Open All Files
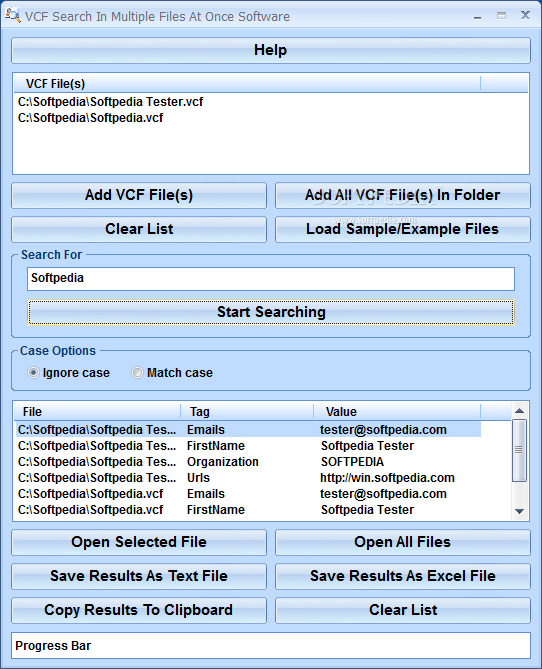 click(402, 542)
